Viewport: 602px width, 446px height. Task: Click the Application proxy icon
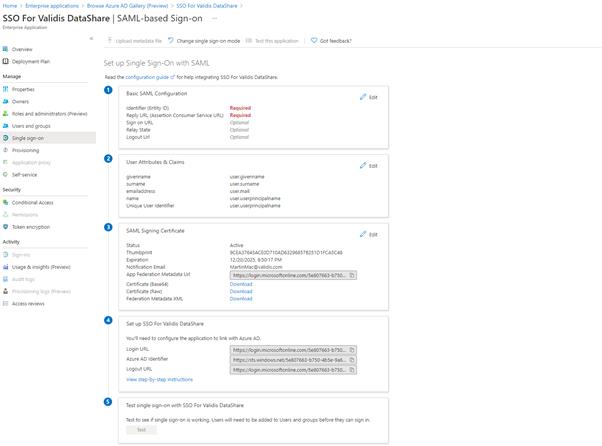5,162
